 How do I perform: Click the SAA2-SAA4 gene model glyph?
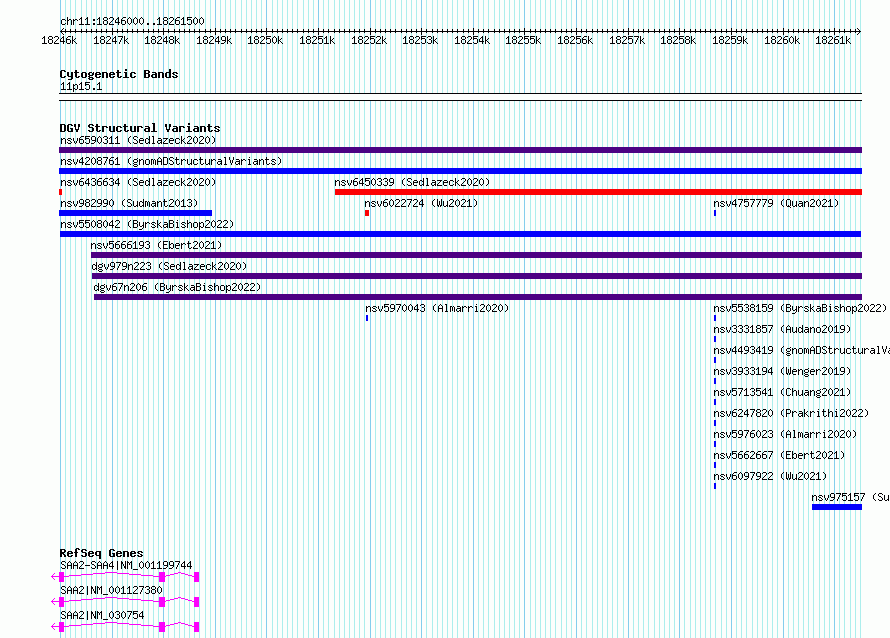pyautogui.click(x=125, y=577)
